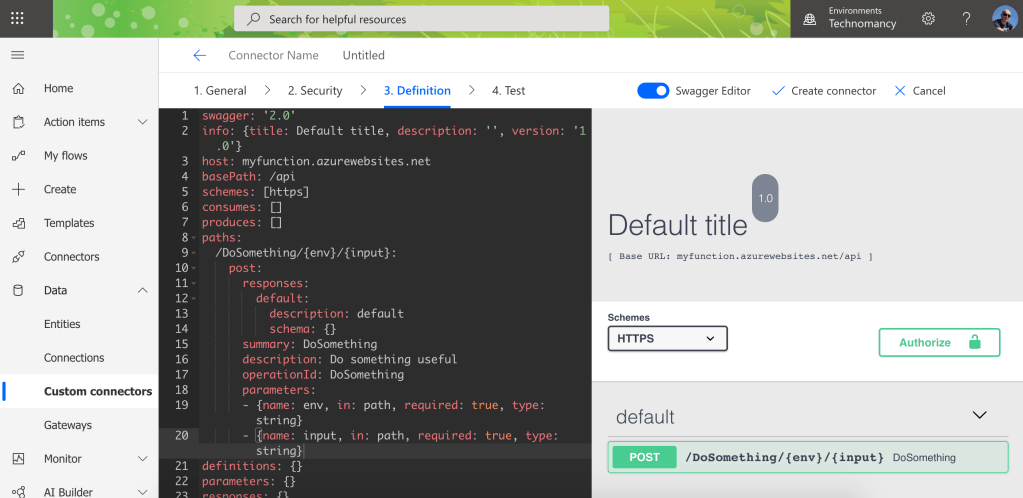Expand the Action items sidebar group
The height and width of the screenshot is (498, 1023).
(x=142, y=122)
